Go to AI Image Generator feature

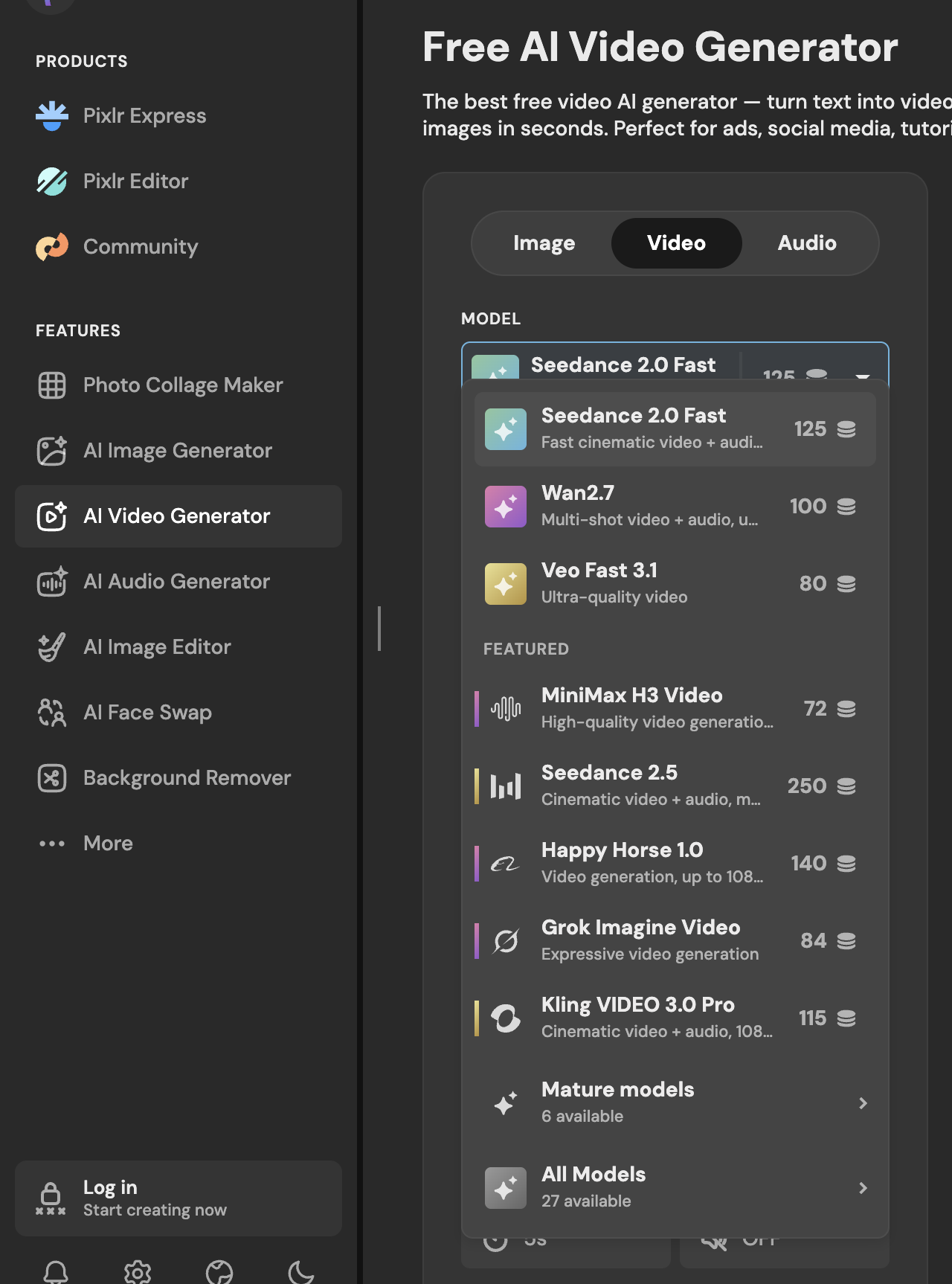(x=178, y=451)
